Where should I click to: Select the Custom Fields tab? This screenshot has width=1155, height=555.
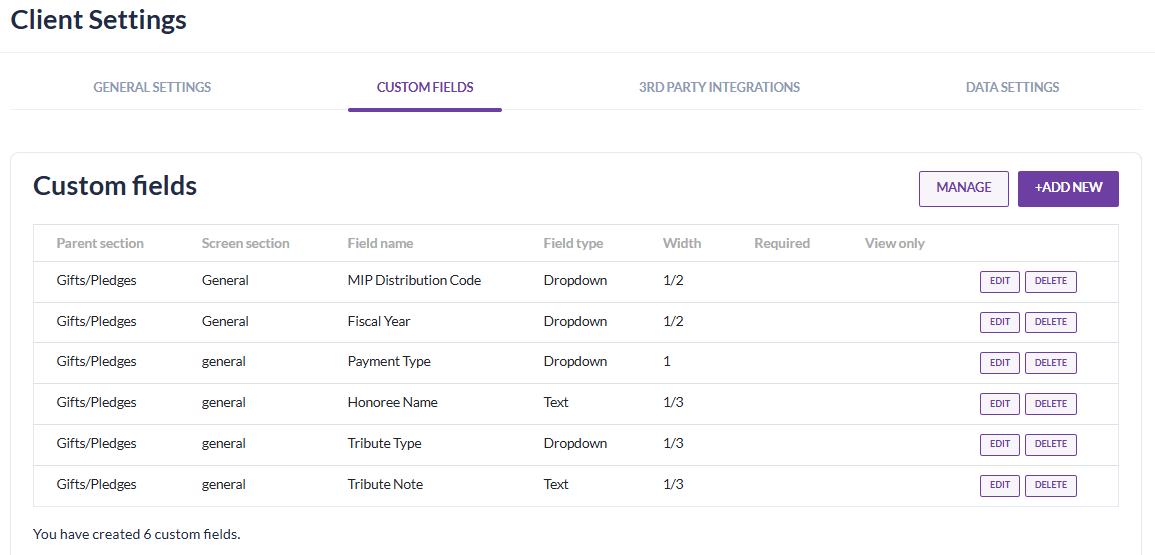425,87
